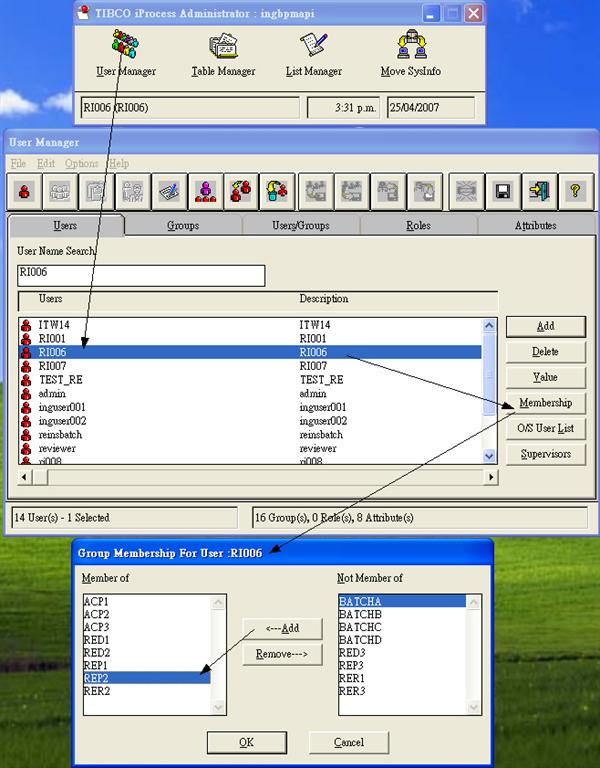Image resolution: width=600 pixels, height=768 pixels.
Task: Click the O/S User List button
Action: tap(546, 428)
